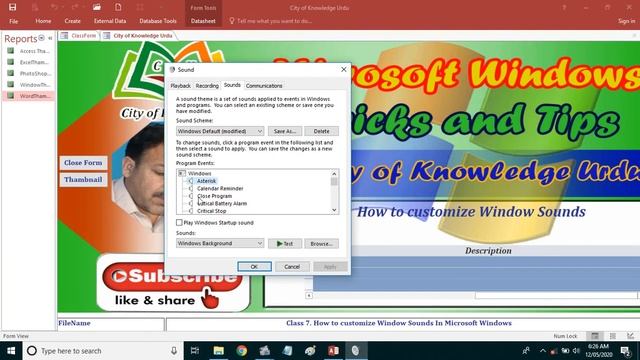Select the ExcelTham... report icon
This screenshot has width=640, height=360.
click(11, 62)
